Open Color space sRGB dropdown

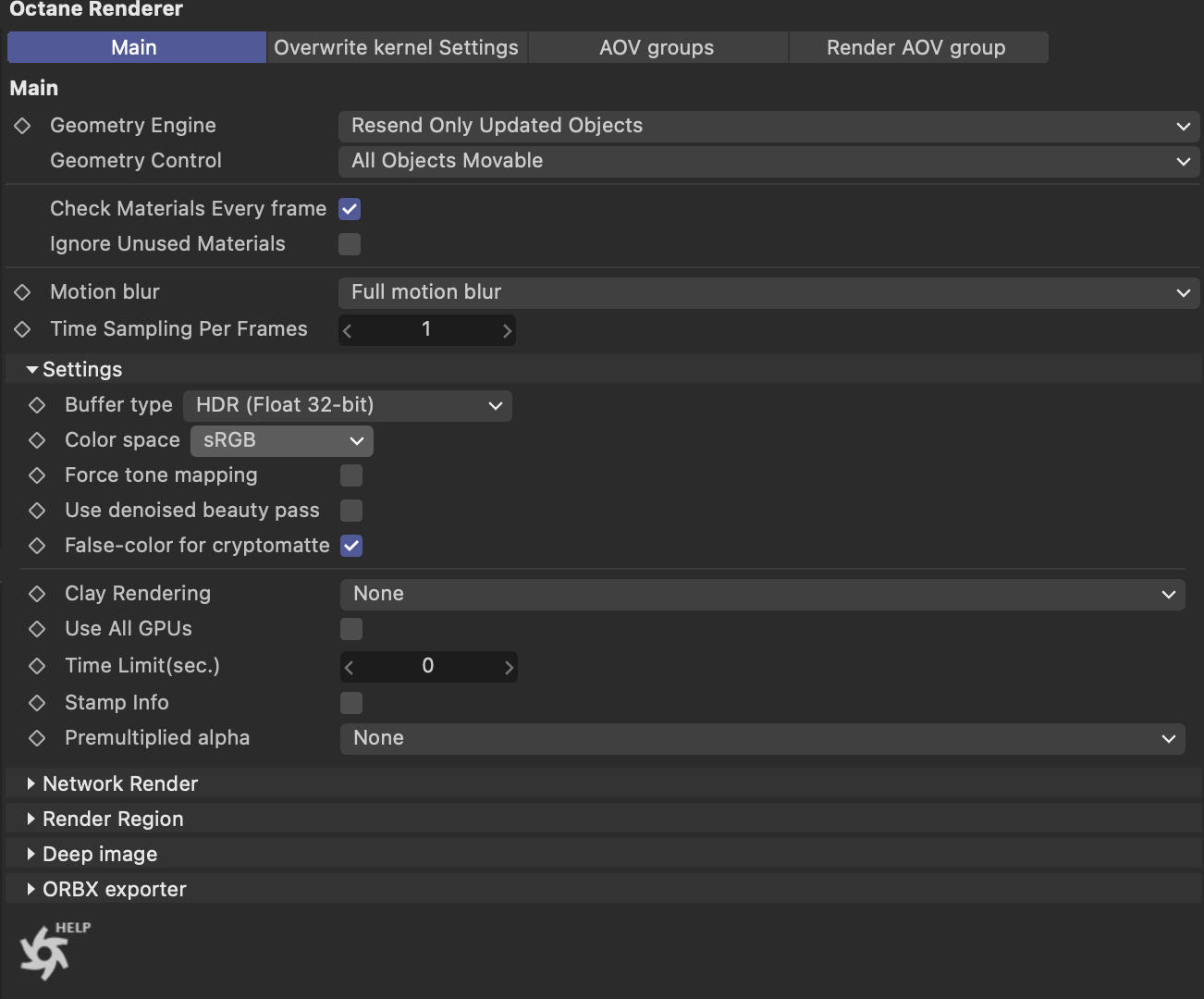[x=282, y=440]
